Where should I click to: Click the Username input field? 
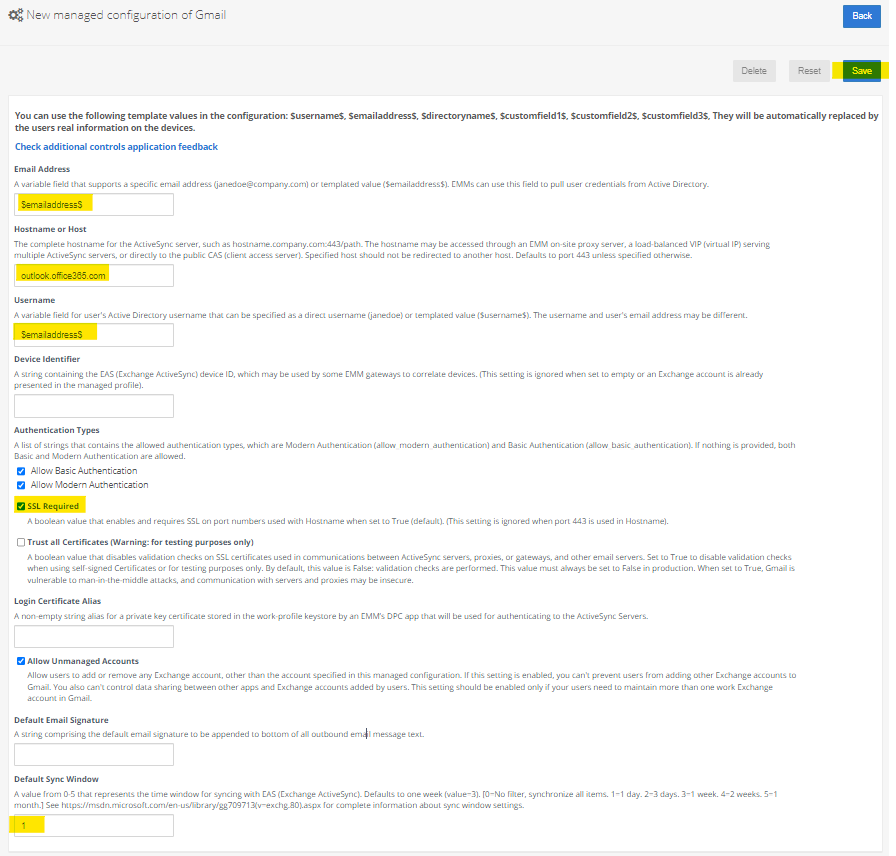point(94,335)
